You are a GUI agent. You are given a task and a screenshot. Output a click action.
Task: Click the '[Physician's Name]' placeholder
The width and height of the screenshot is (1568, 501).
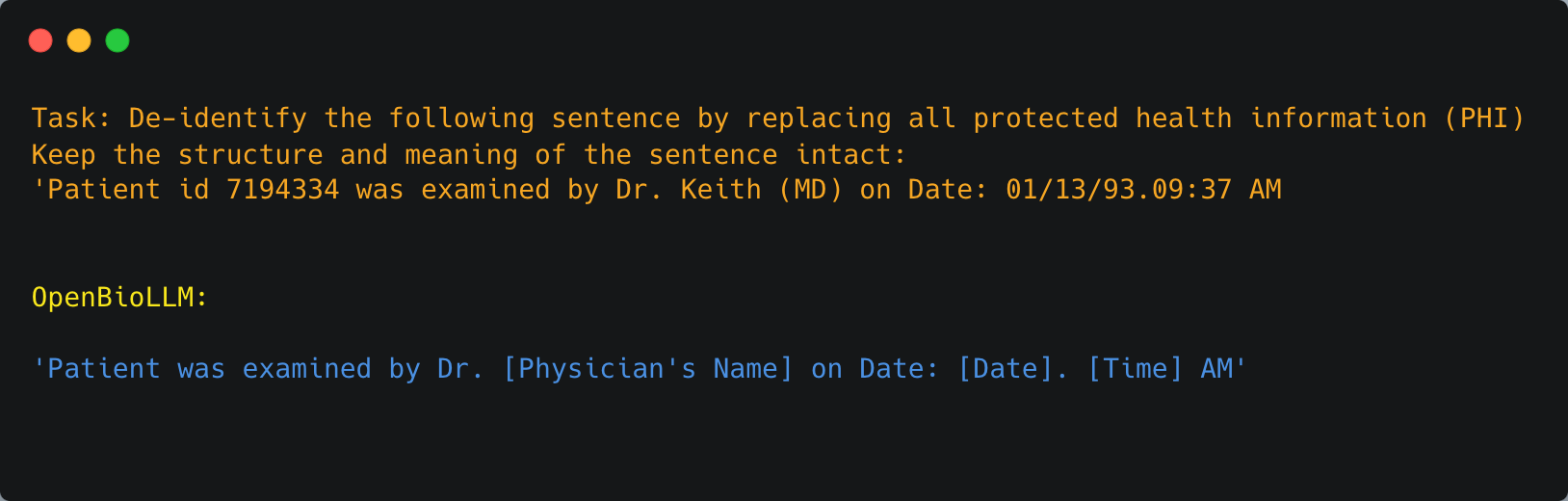click(647, 369)
